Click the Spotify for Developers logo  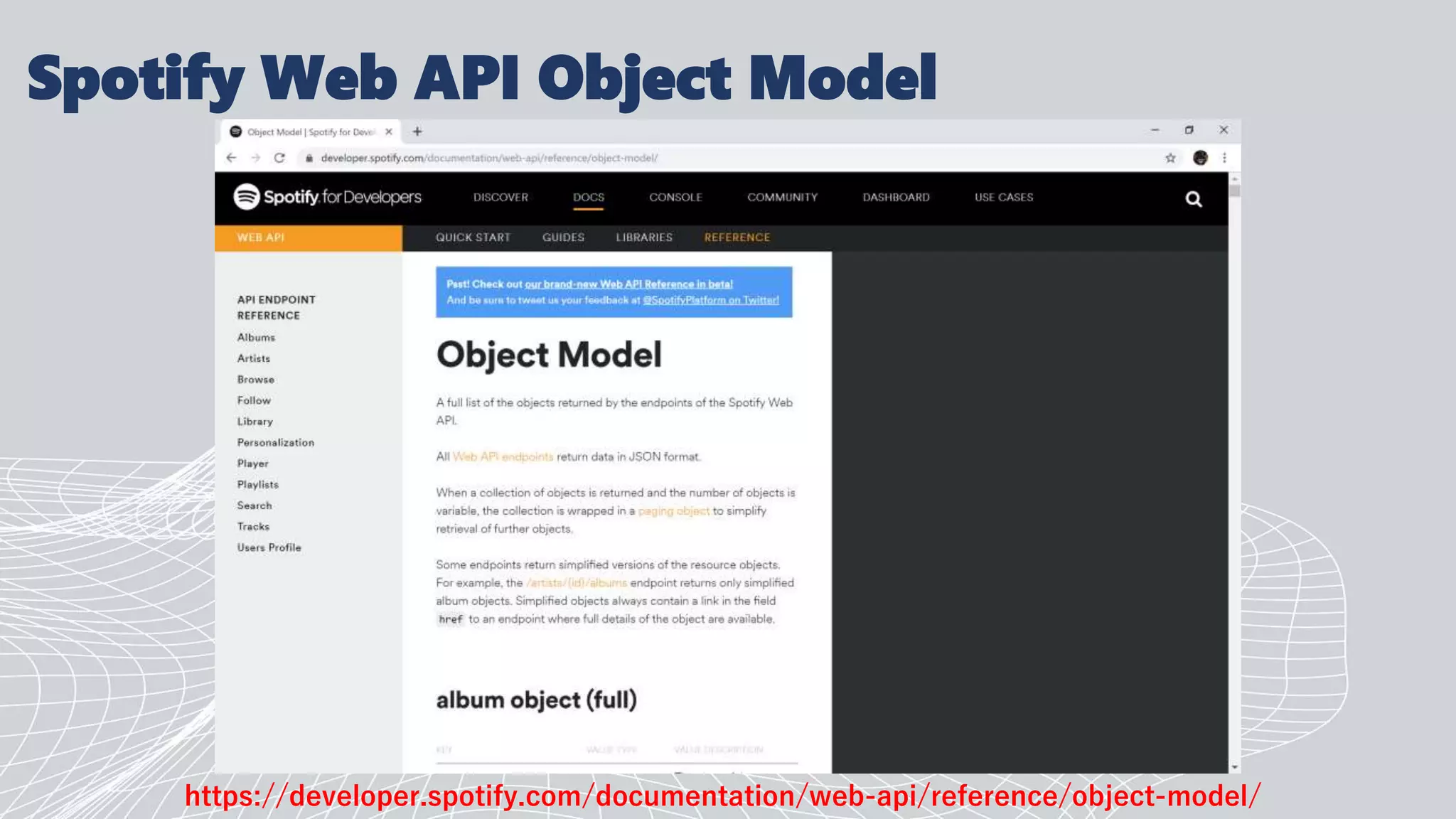[x=328, y=197]
